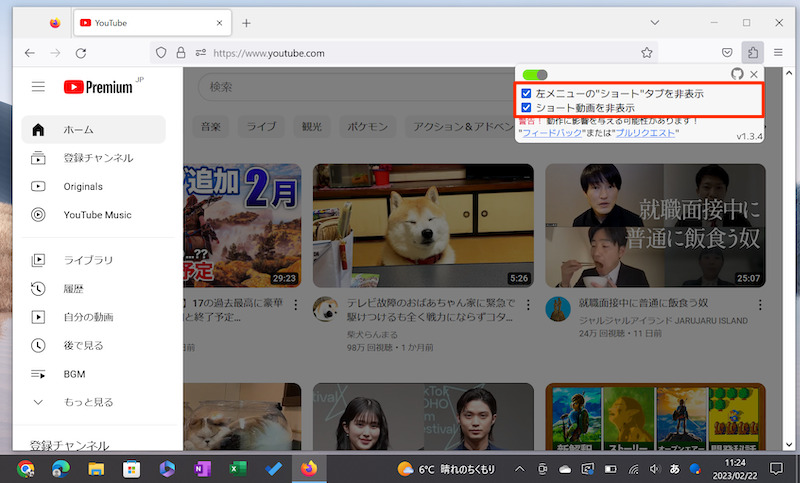Viewport: 800px width, 483px height.
Task: Turn off the green extension enable switch
Action: point(535,74)
